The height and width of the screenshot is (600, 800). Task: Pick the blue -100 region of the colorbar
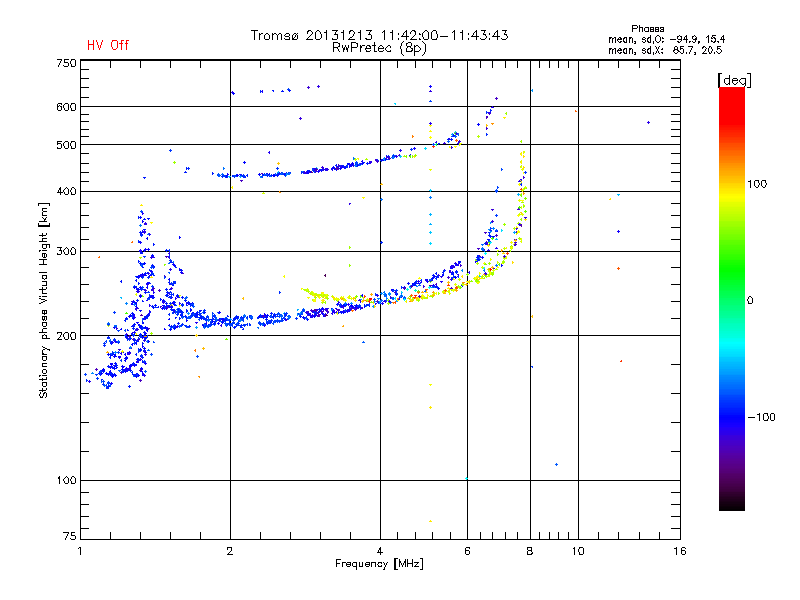click(732, 416)
